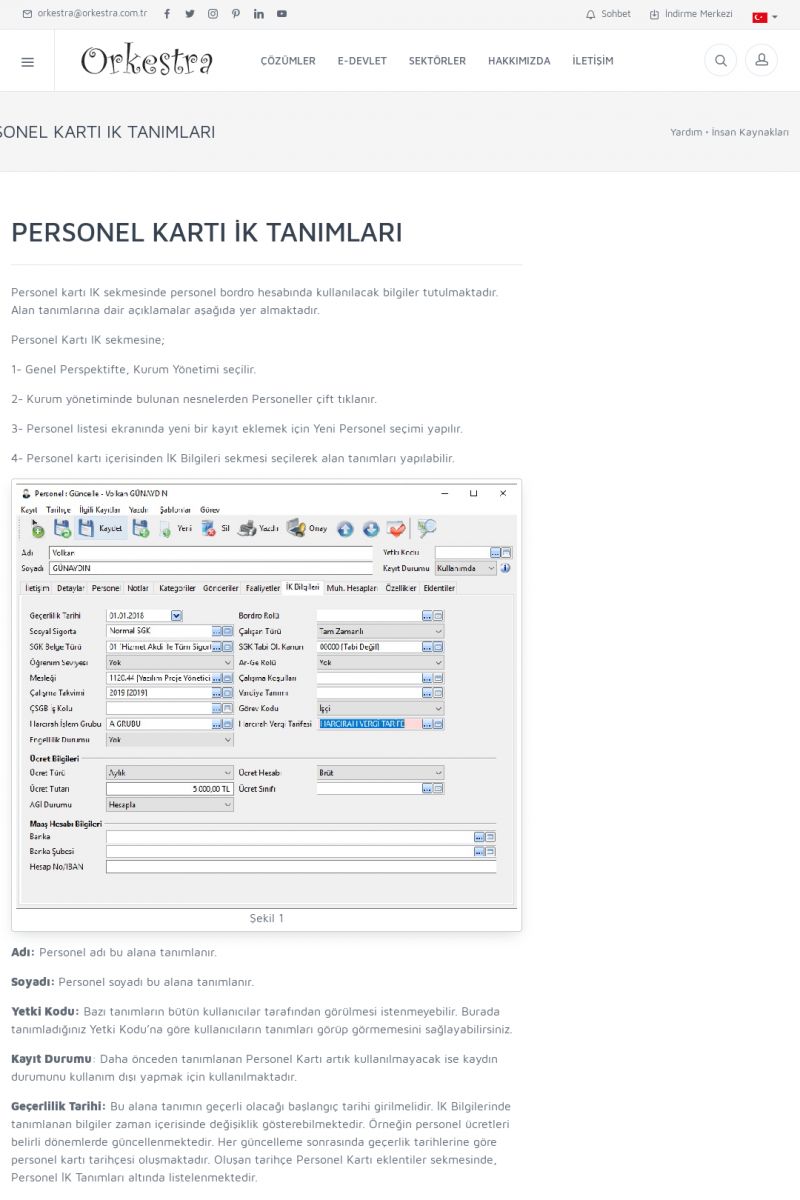The image size is (800, 1200).
Task: Click the İnsan Kaynakları breadcrumb link
Action: point(750,132)
